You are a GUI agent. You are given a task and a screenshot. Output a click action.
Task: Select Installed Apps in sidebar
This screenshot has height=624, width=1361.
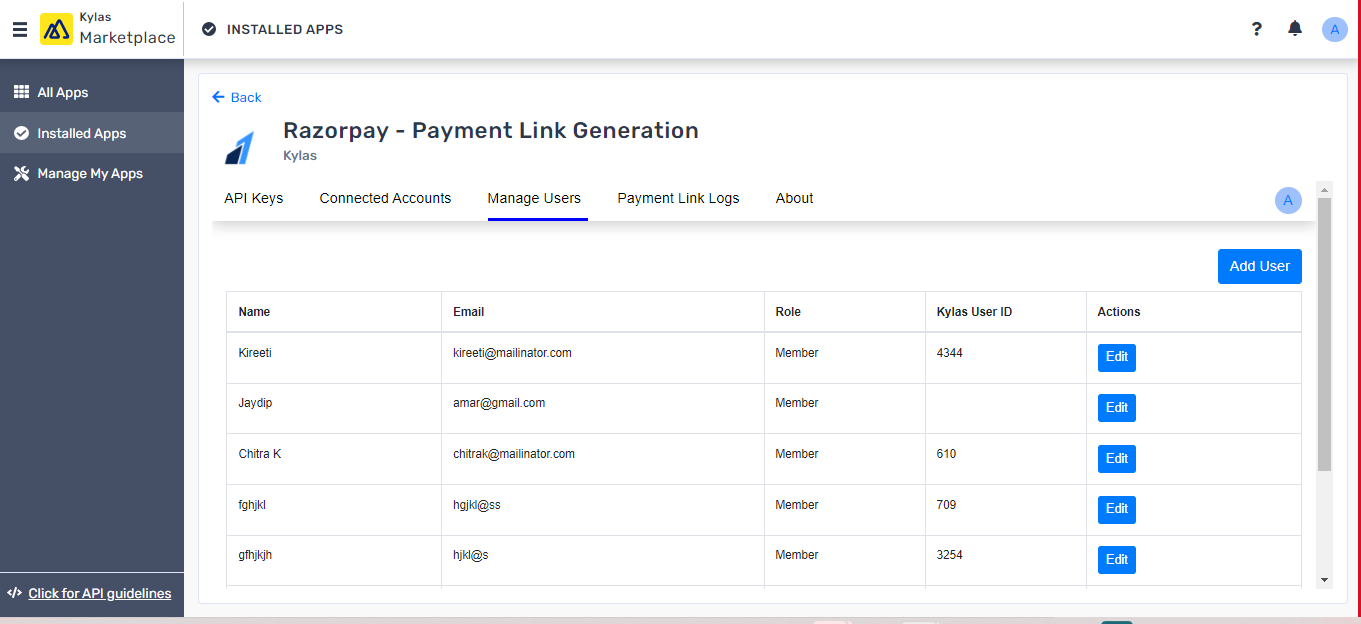click(92, 133)
